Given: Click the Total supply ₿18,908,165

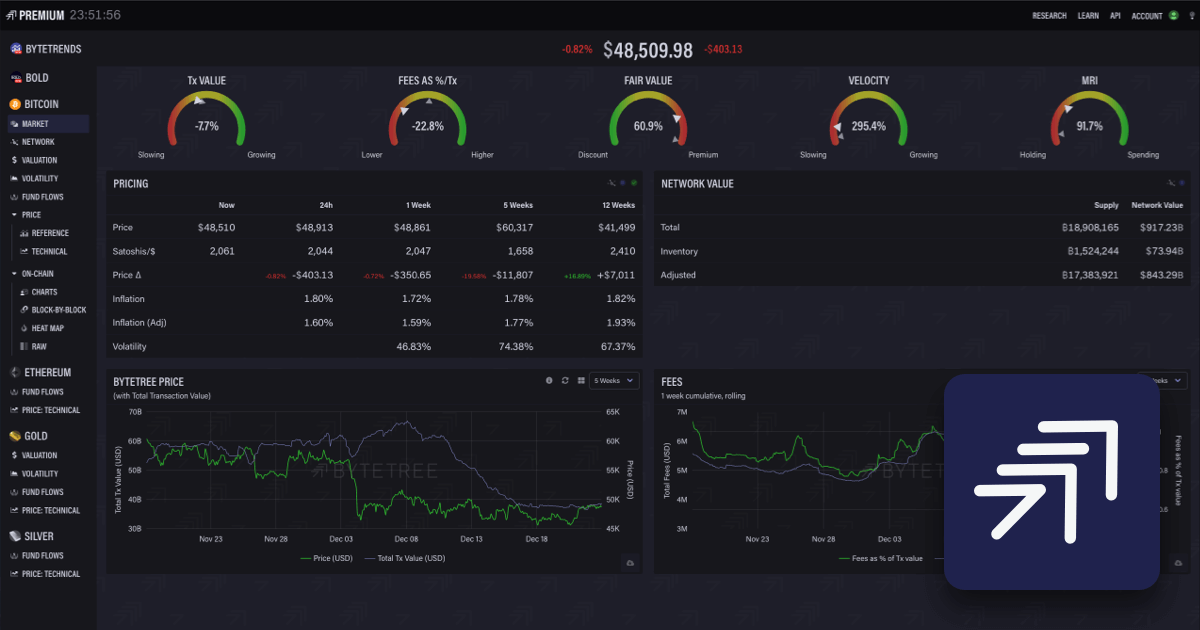Looking at the screenshot, I should 1090,228.
